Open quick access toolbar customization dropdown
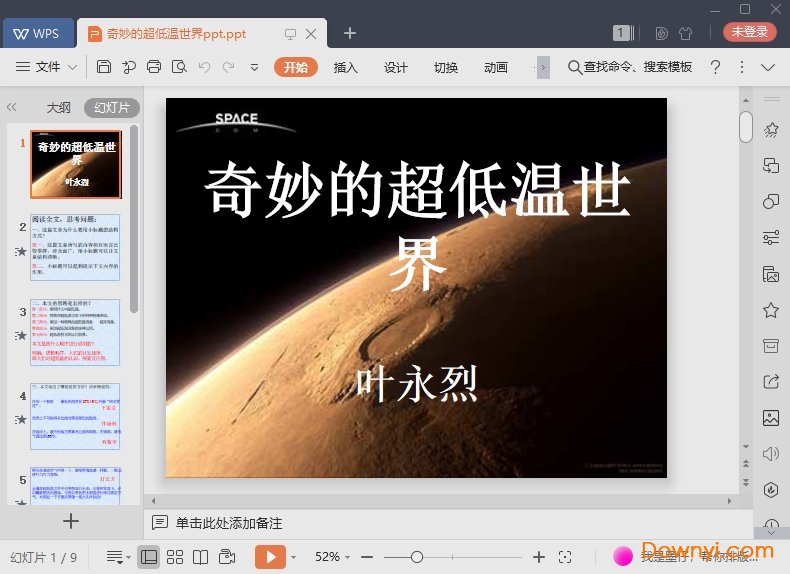Viewport: 790px width, 574px height. [x=254, y=67]
